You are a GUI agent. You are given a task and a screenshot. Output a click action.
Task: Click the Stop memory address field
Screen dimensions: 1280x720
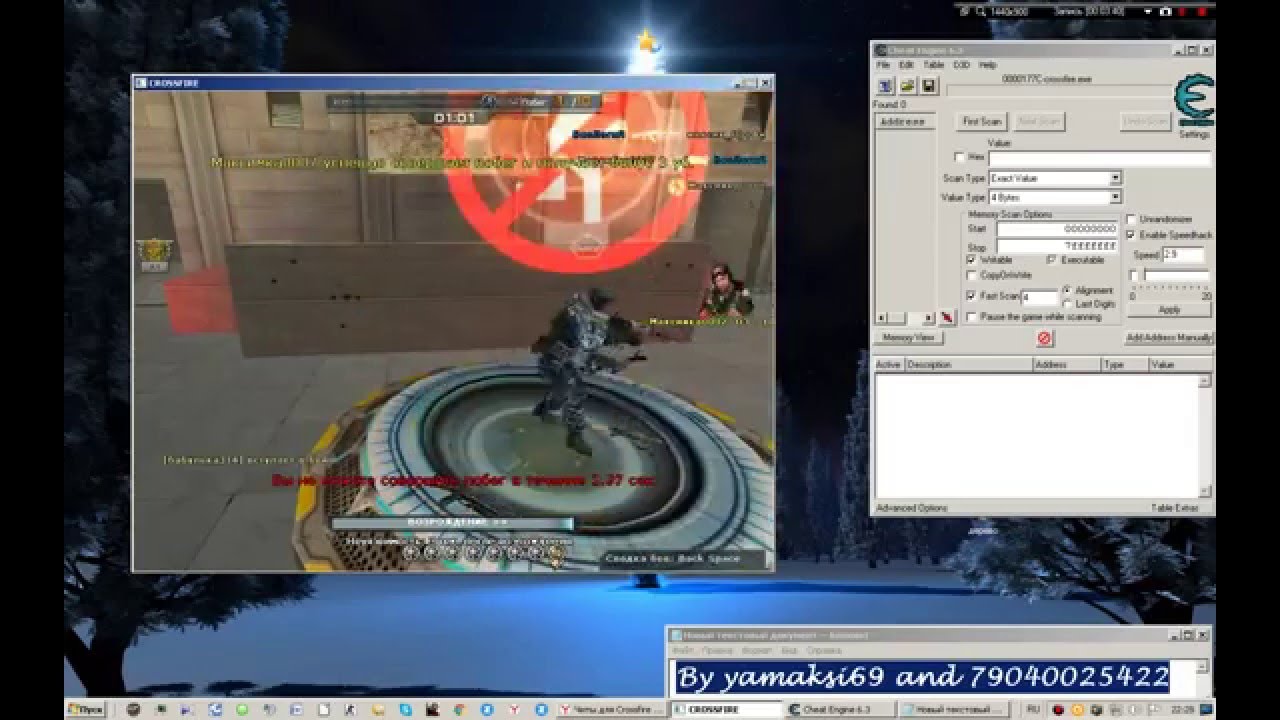click(1057, 246)
